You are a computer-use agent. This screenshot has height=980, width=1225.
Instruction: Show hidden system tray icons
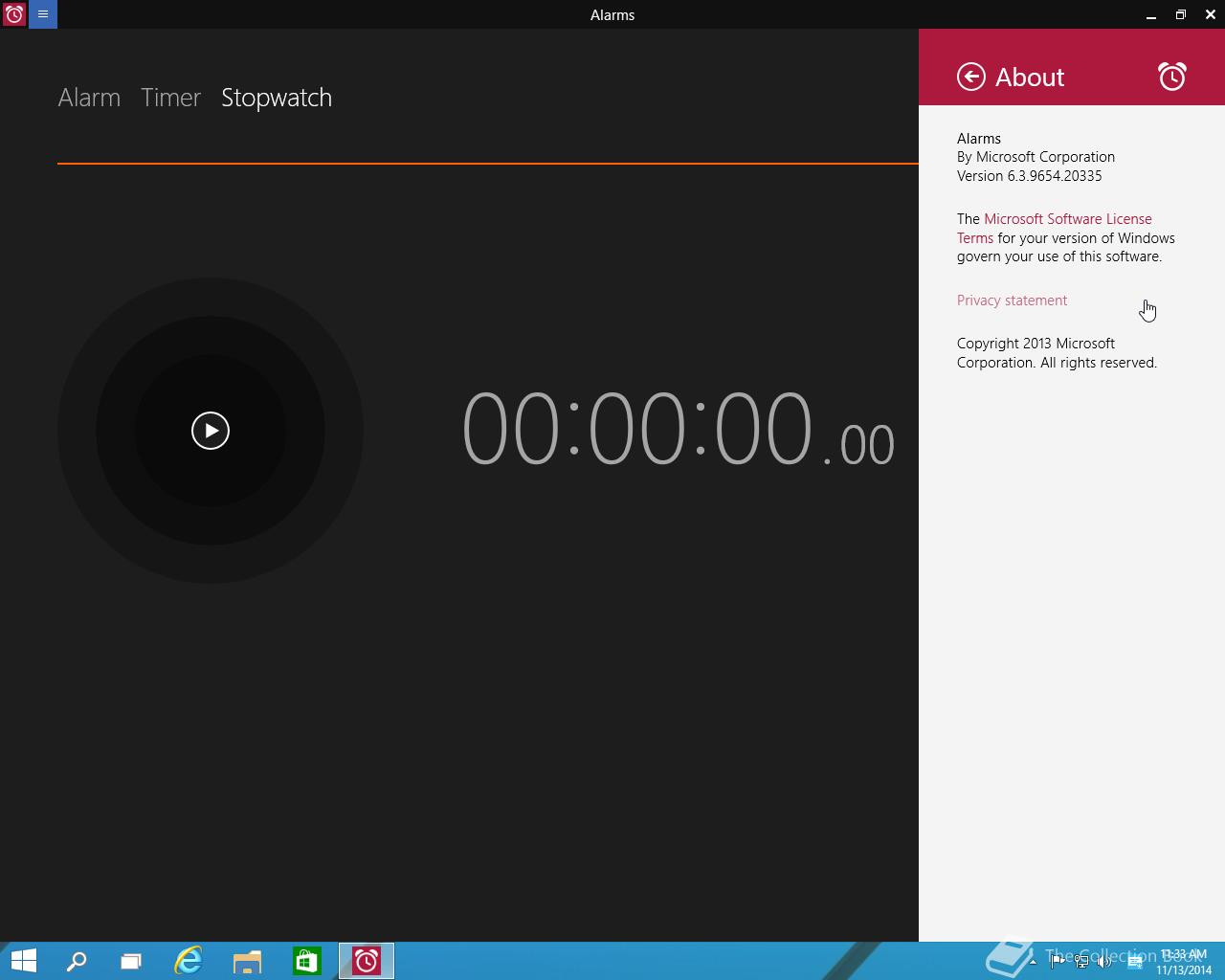pyautogui.click(x=1033, y=962)
